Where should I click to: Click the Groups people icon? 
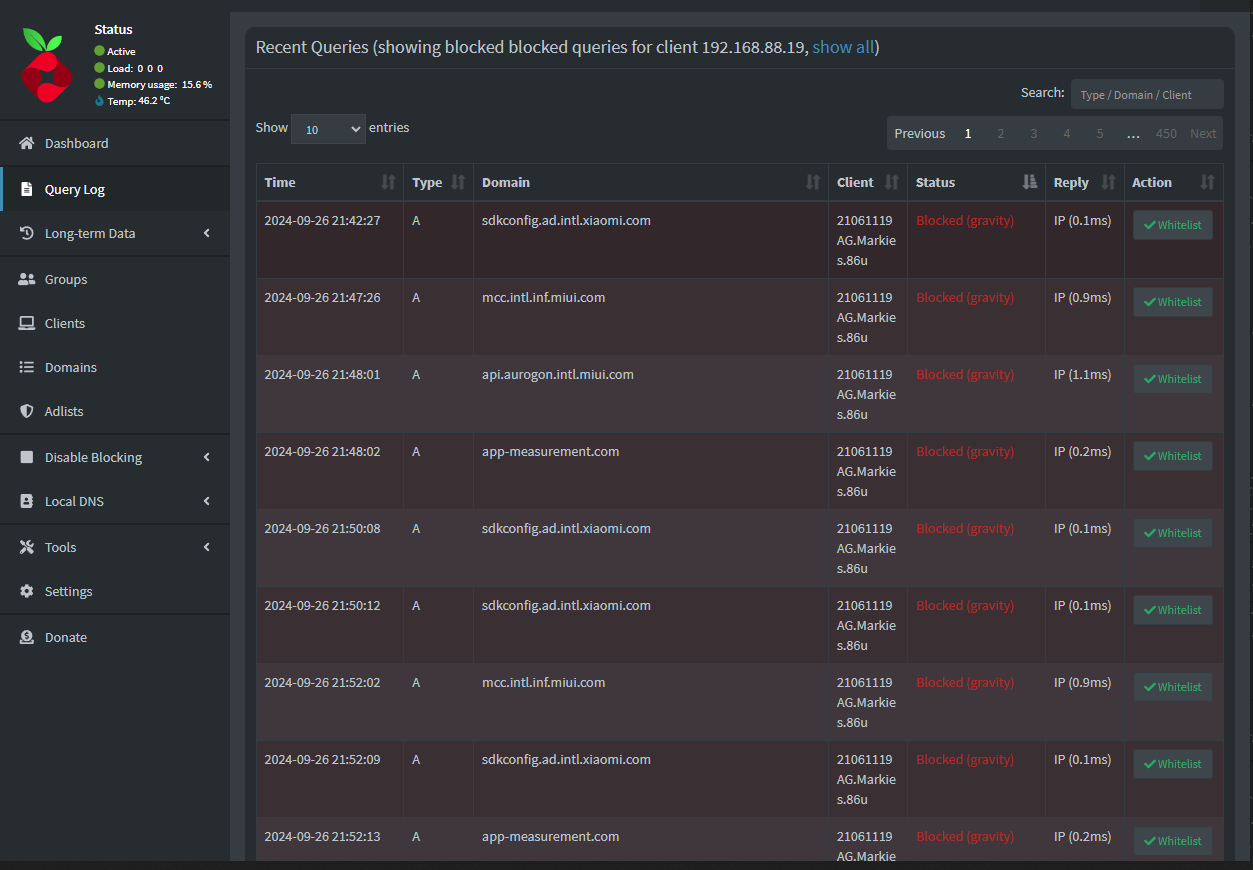27,279
